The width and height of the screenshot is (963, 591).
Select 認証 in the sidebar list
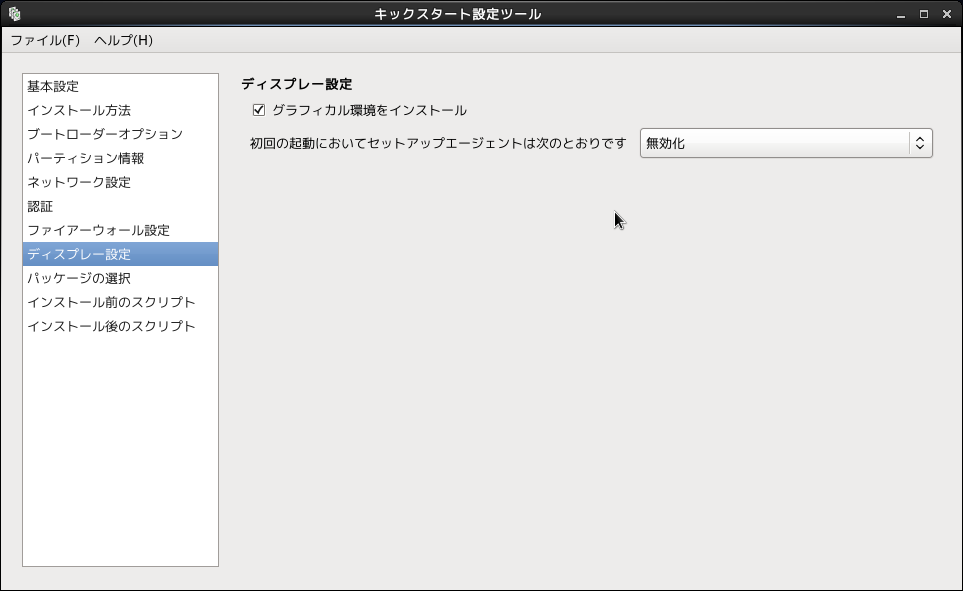(40, 206)
